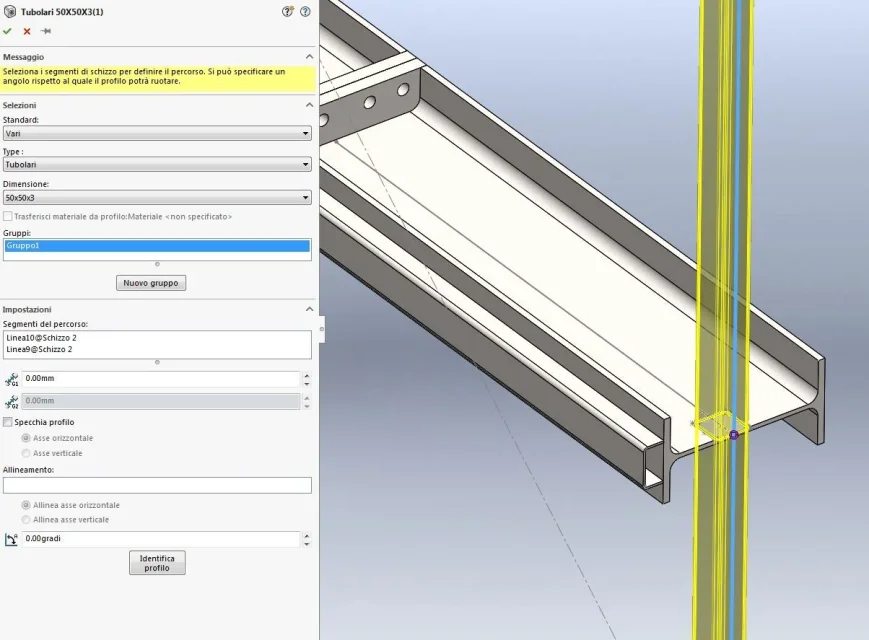Screen dimensions: 869x640
Task: Select Allinea asse verticale radio button
Action: 25,520
